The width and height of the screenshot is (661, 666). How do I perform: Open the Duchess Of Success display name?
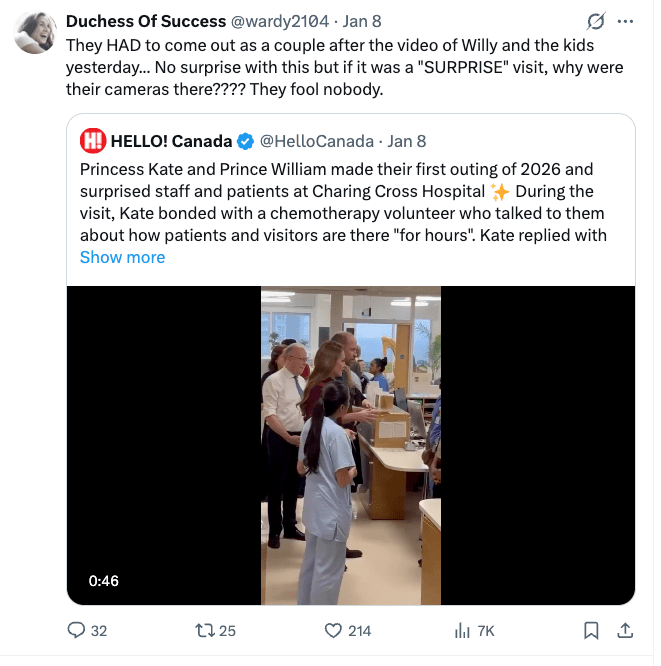pos(146,21)
